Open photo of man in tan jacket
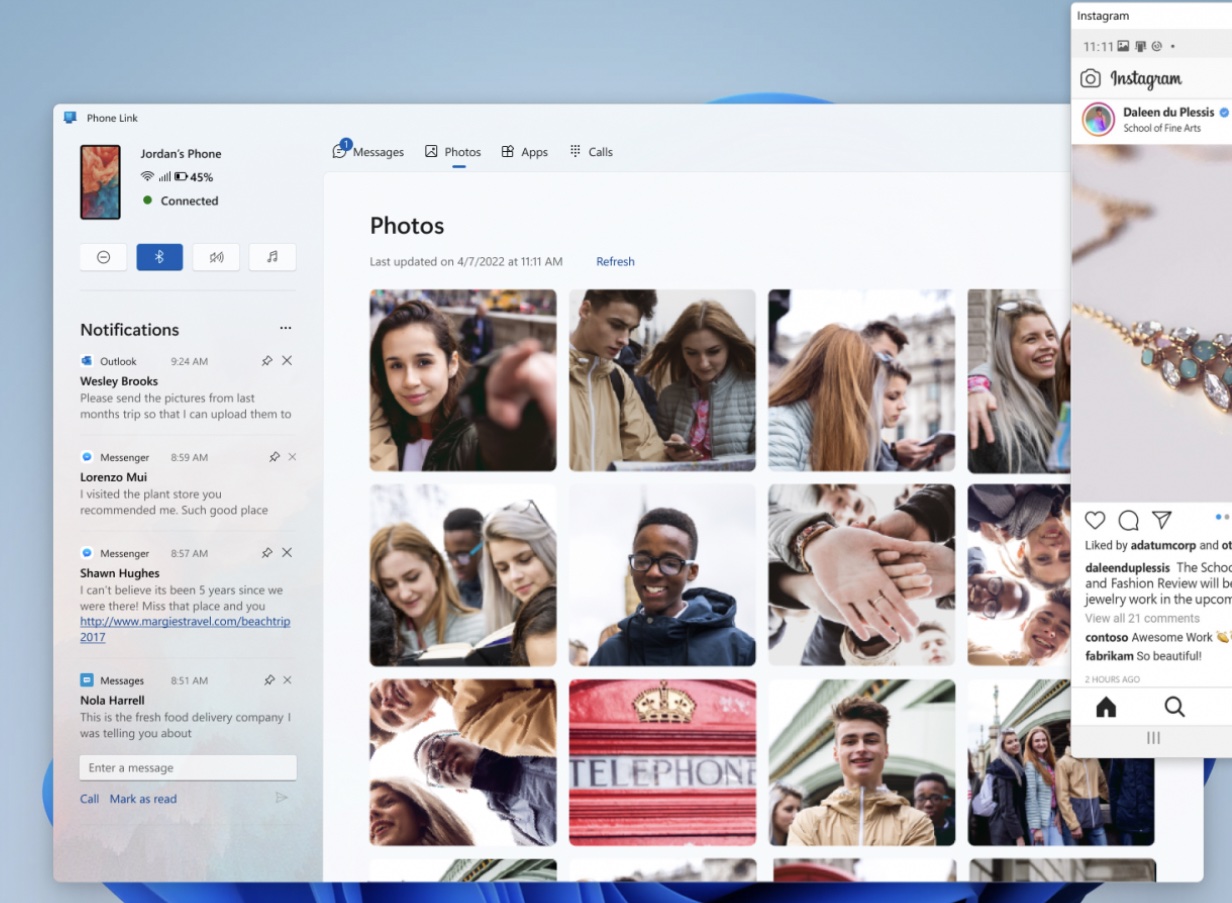The image size is (1232, 903). pos(861,762)
